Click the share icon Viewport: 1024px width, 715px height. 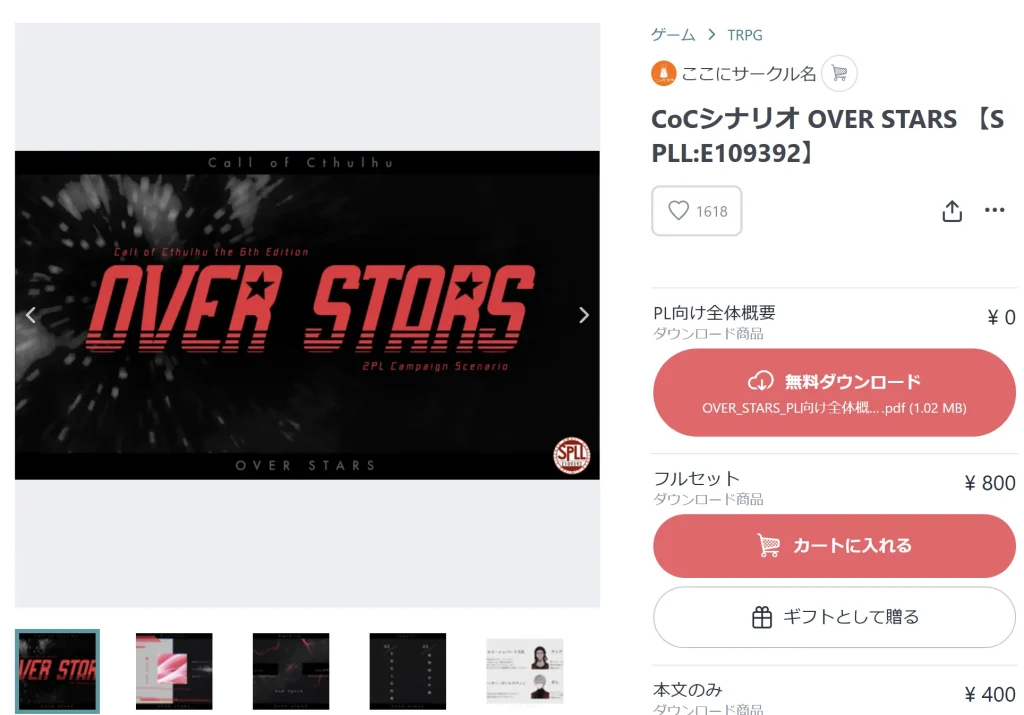click(952, 211)
